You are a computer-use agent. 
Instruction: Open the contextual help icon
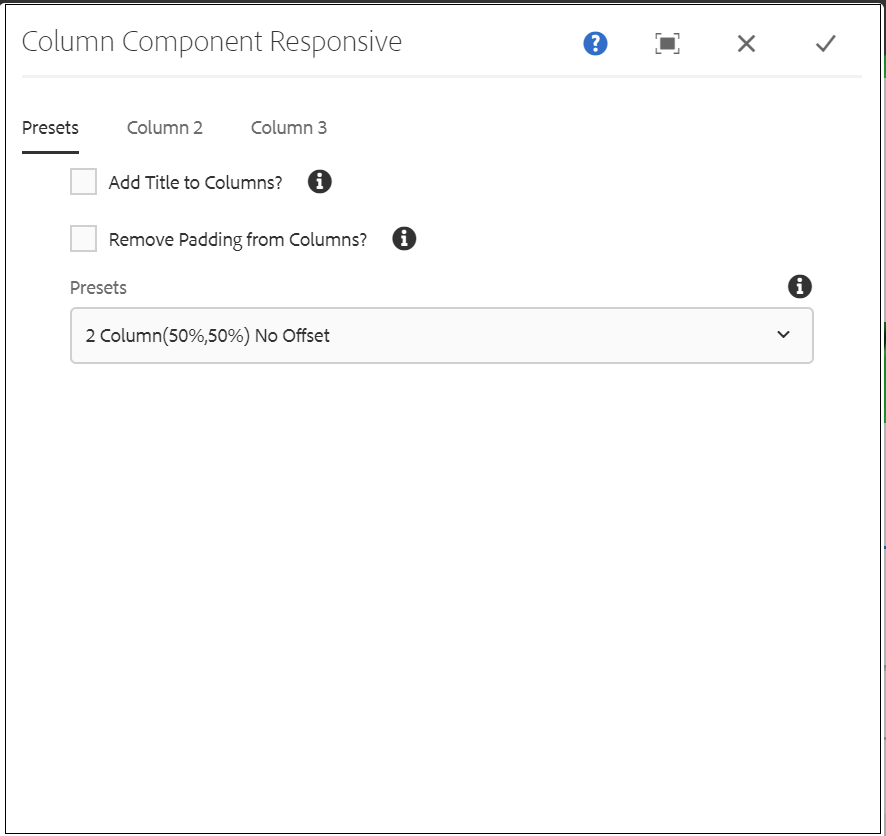(594, 43)
